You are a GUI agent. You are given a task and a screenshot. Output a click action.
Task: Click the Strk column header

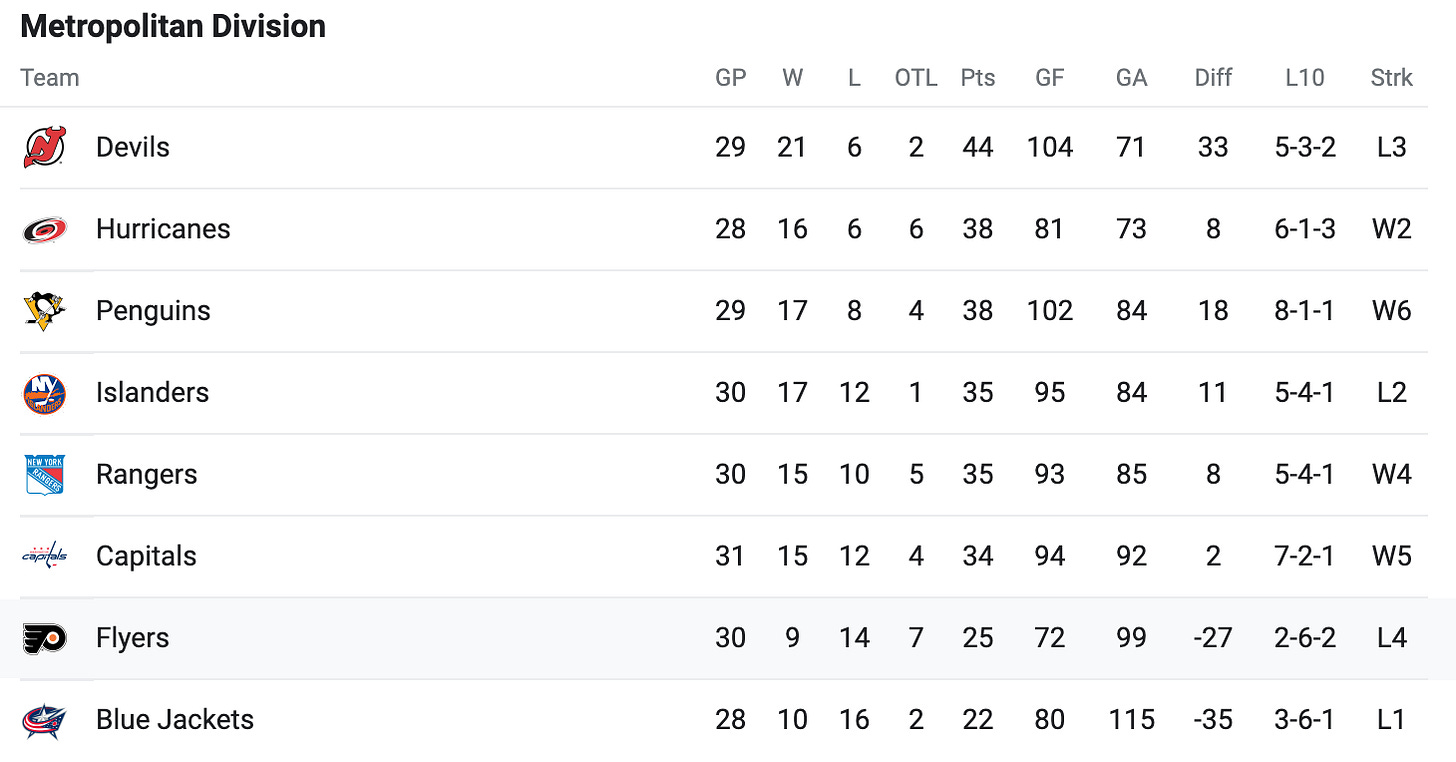pos(1392,78)
